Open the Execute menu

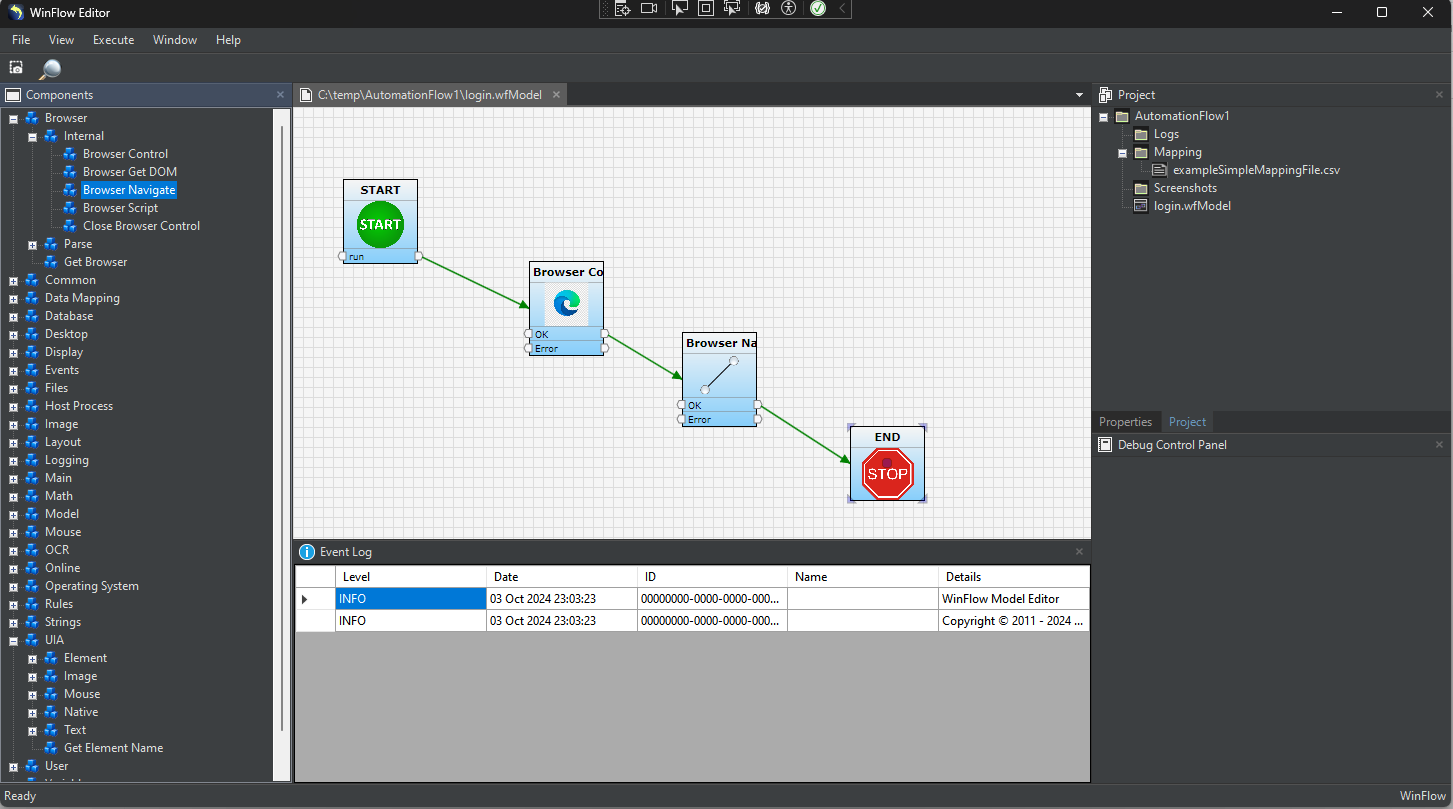[113, 40]
